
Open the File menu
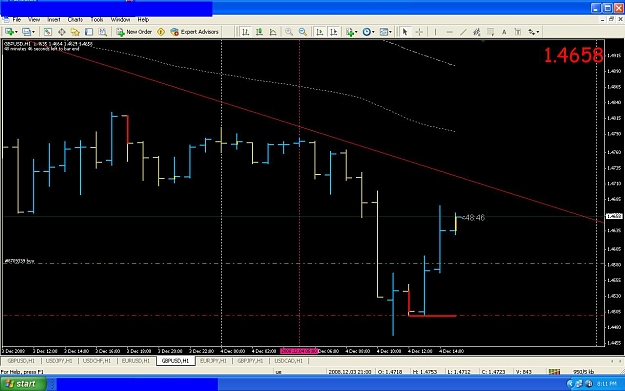17,20
